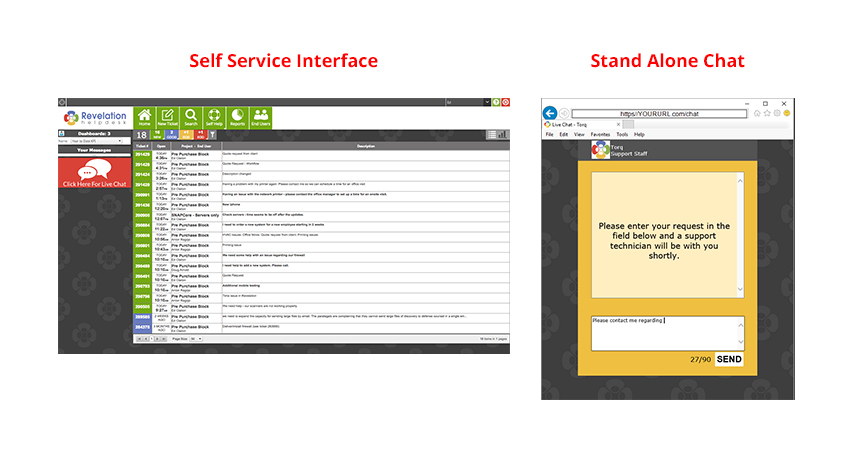Toggle the green New tickets filter tile
Screen dimensions: 852x452
coord(158,135)
